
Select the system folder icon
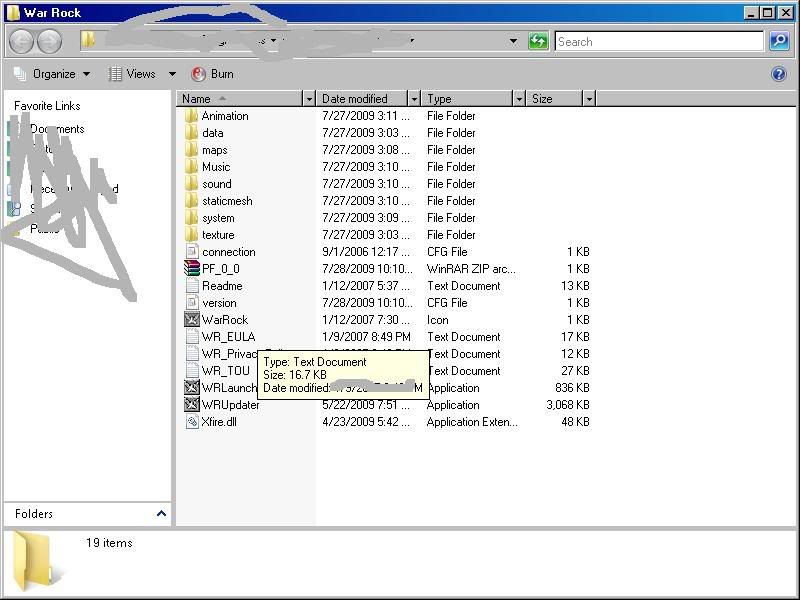pyautogui.click(x=191, y=218)
